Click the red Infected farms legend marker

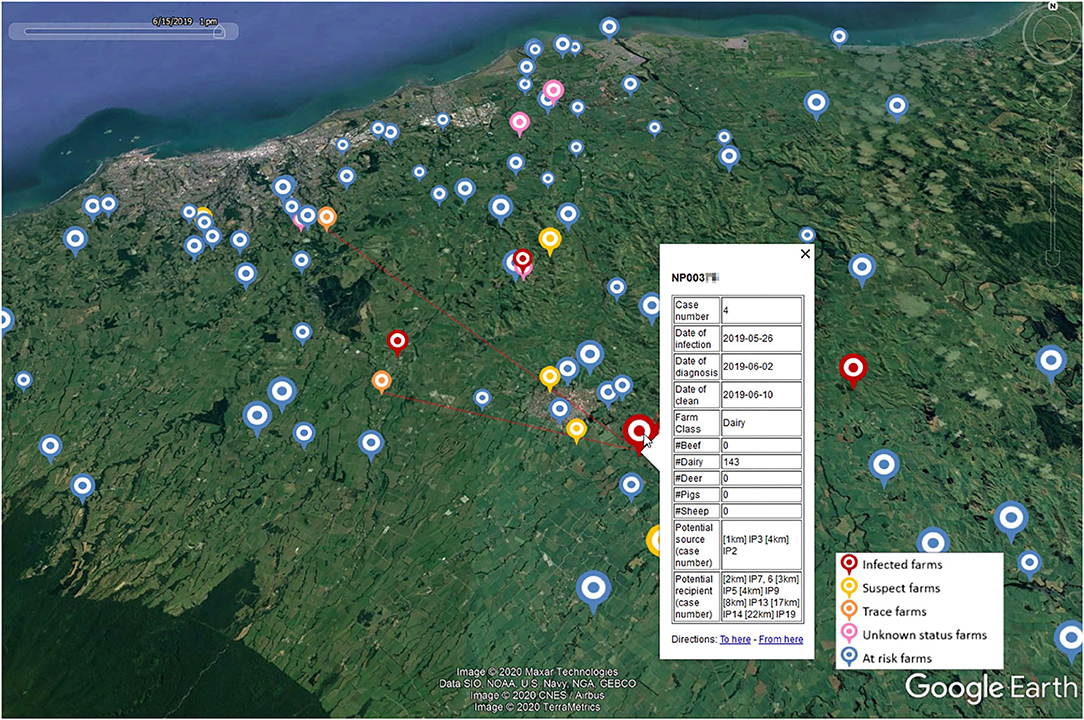click(849, 564)
